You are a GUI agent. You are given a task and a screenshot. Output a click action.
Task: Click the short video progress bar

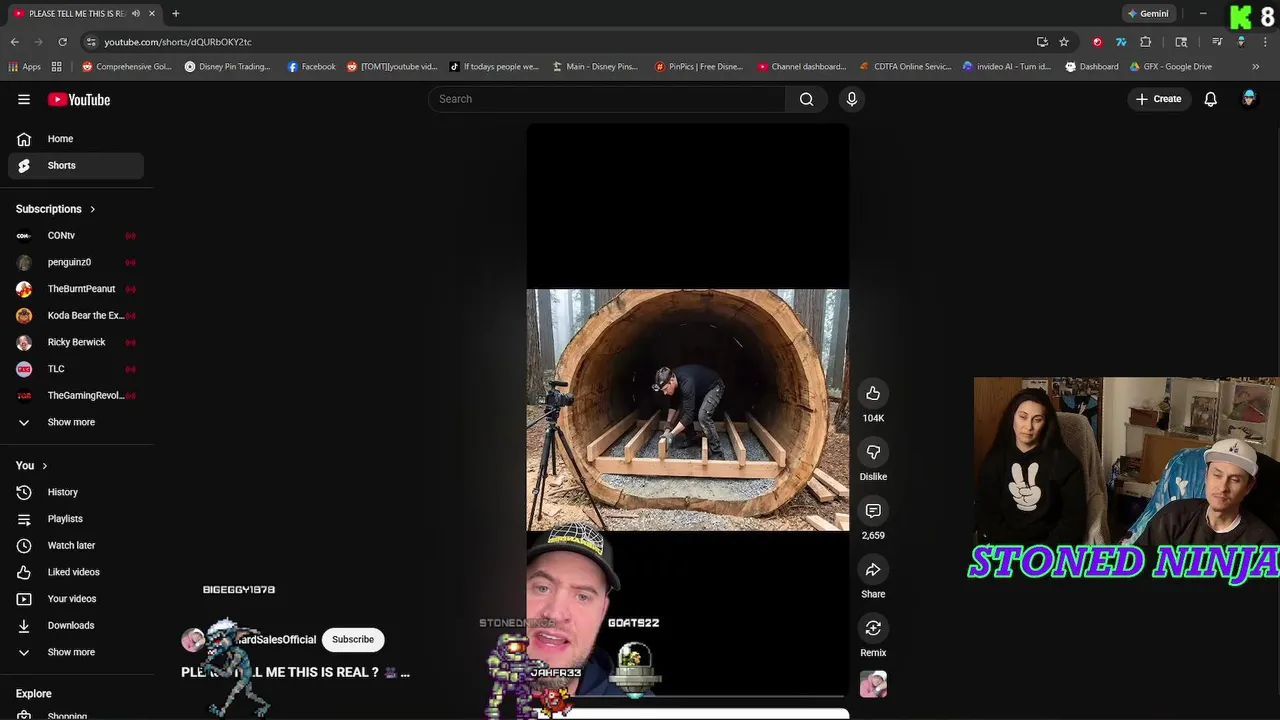pyautogui.click(x=688, y=696)
